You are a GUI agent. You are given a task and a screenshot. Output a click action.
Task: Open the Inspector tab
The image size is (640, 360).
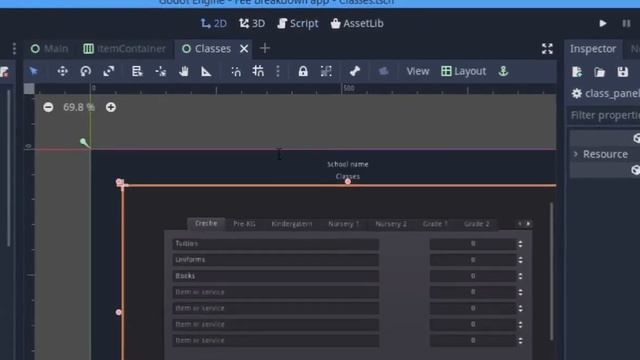coord(593,49)
